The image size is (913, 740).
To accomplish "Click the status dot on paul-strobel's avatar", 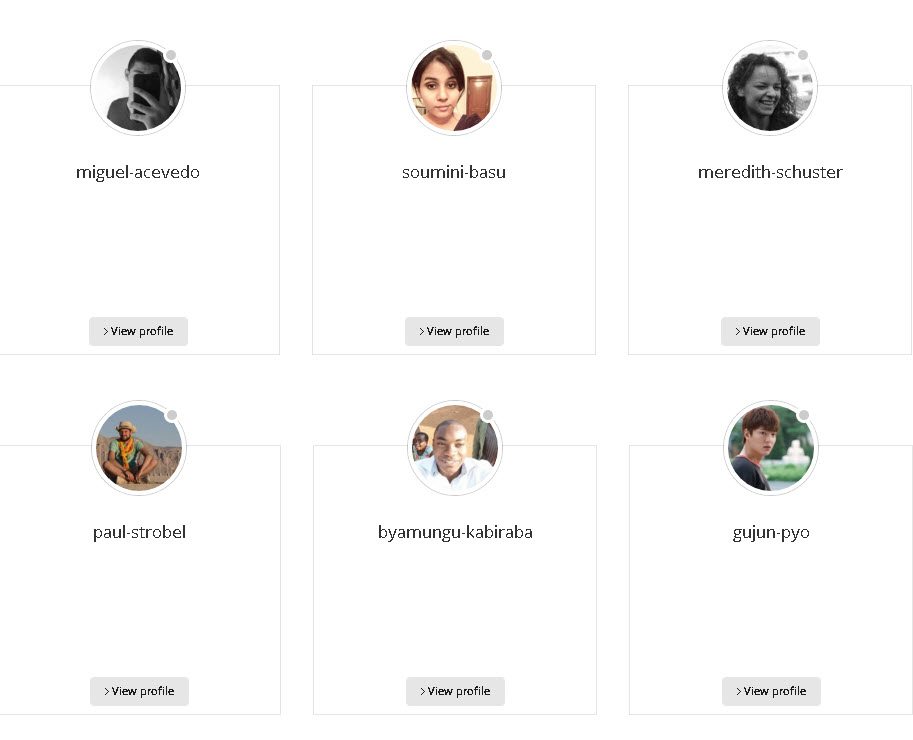I will (x=172, y=415).
